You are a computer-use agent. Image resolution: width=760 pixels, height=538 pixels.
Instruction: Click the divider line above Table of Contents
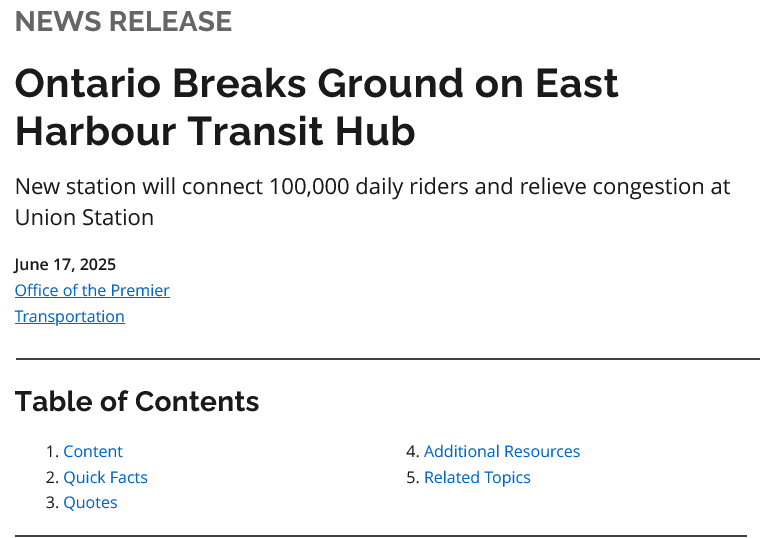pyautogui.click(x=387, y=358)
